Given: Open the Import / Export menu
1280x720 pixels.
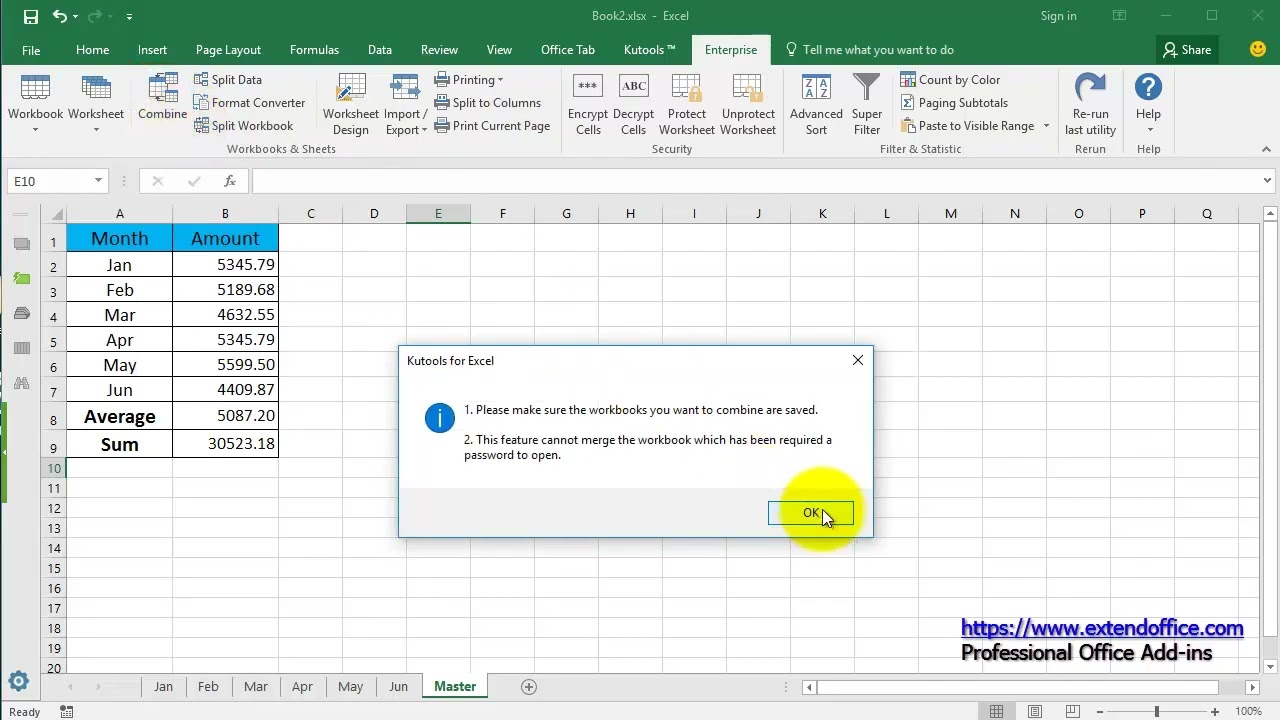Looking at the screenshot, I should tap(405, 104).
